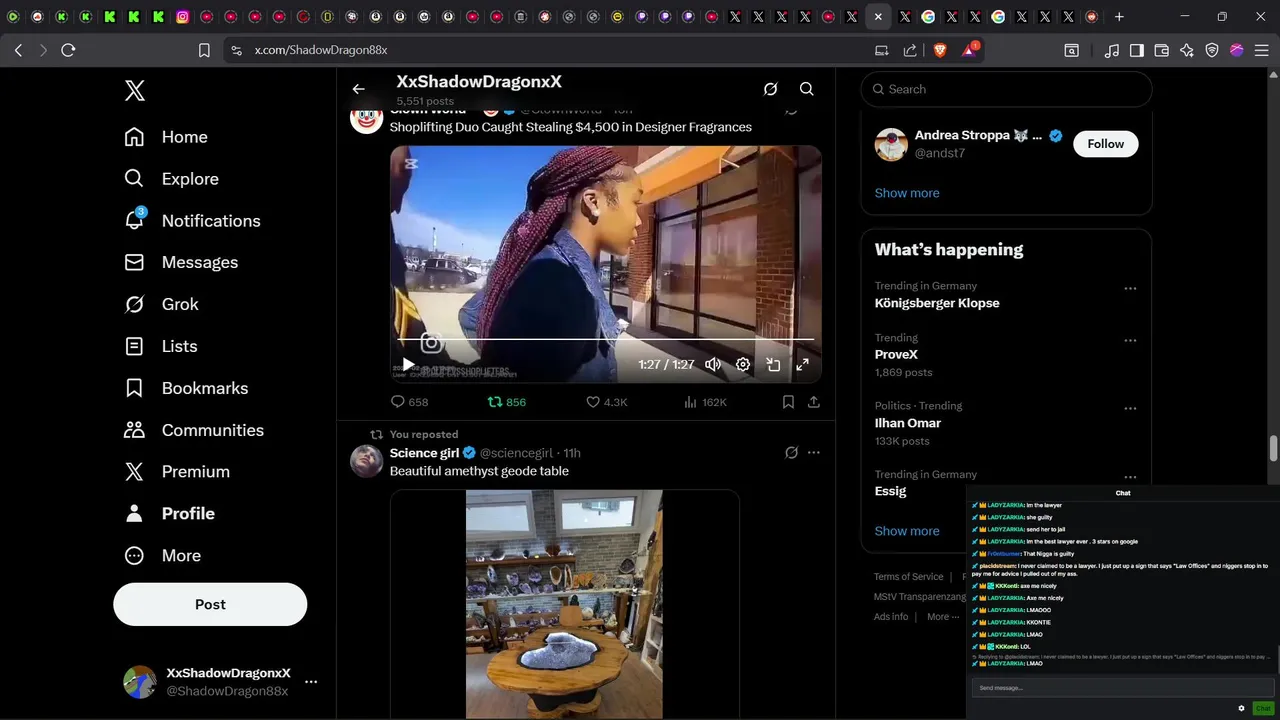Seek on the video progress bar
Screen dimensions: 1280x720
[606, 340]
